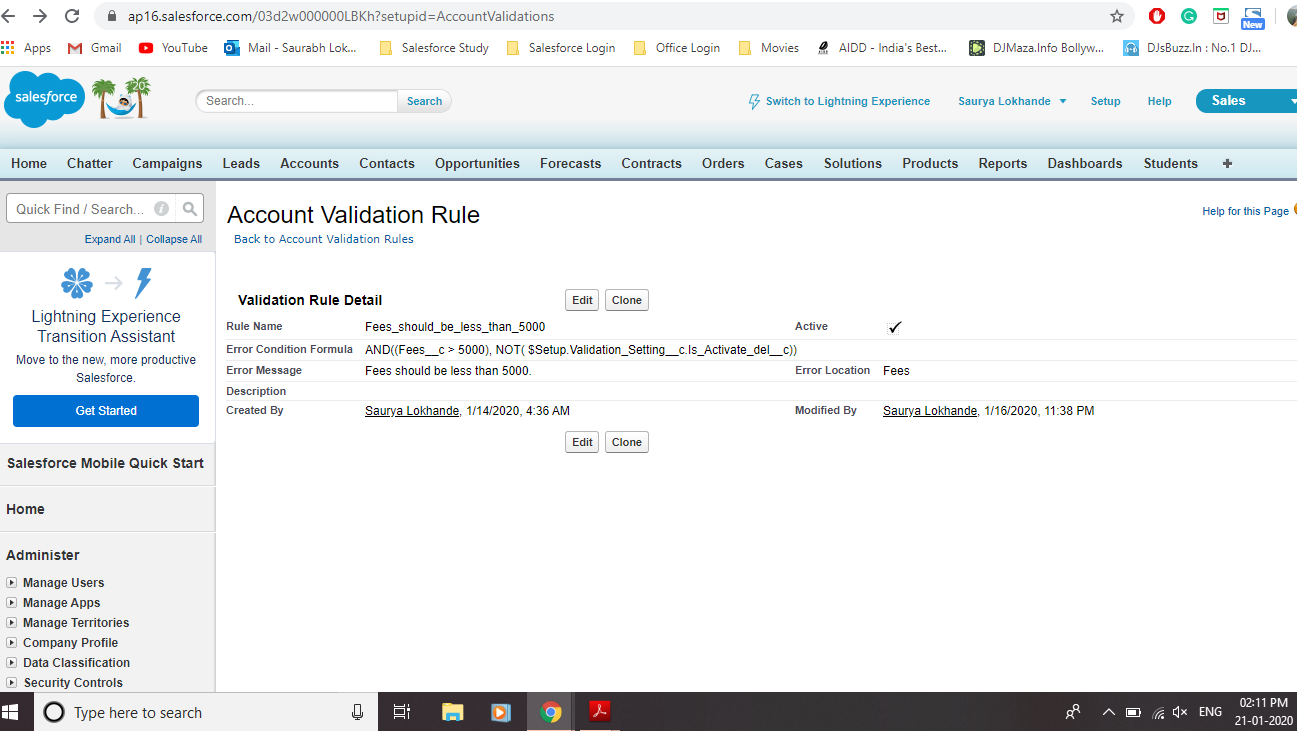The width and height of the screenshot is (1297, 731).
Task: Show hidden system tray icons
Action: (x=1108, y=712)
